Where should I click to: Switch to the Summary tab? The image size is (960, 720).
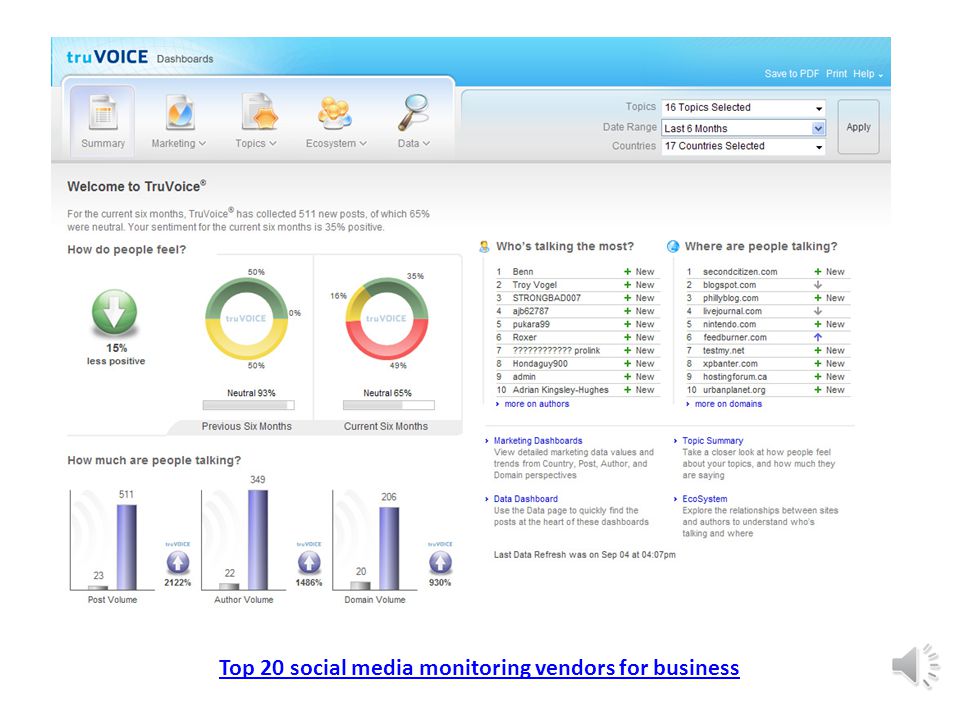coord(103,121)
